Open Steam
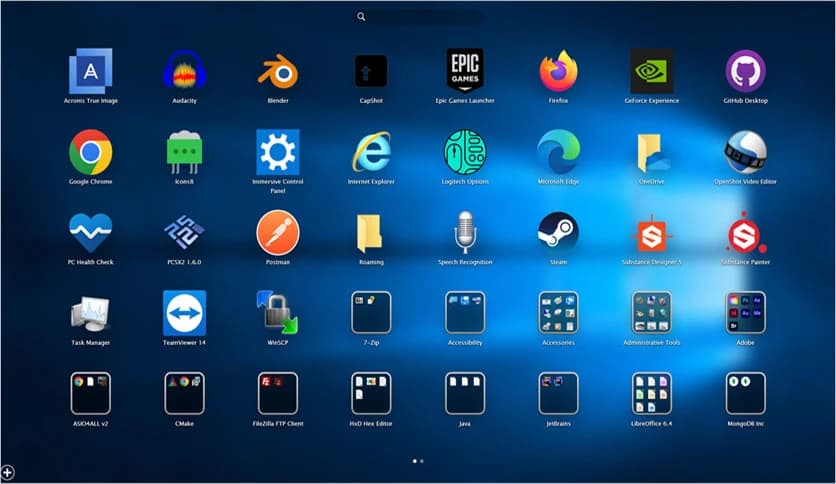 [558, 232]
